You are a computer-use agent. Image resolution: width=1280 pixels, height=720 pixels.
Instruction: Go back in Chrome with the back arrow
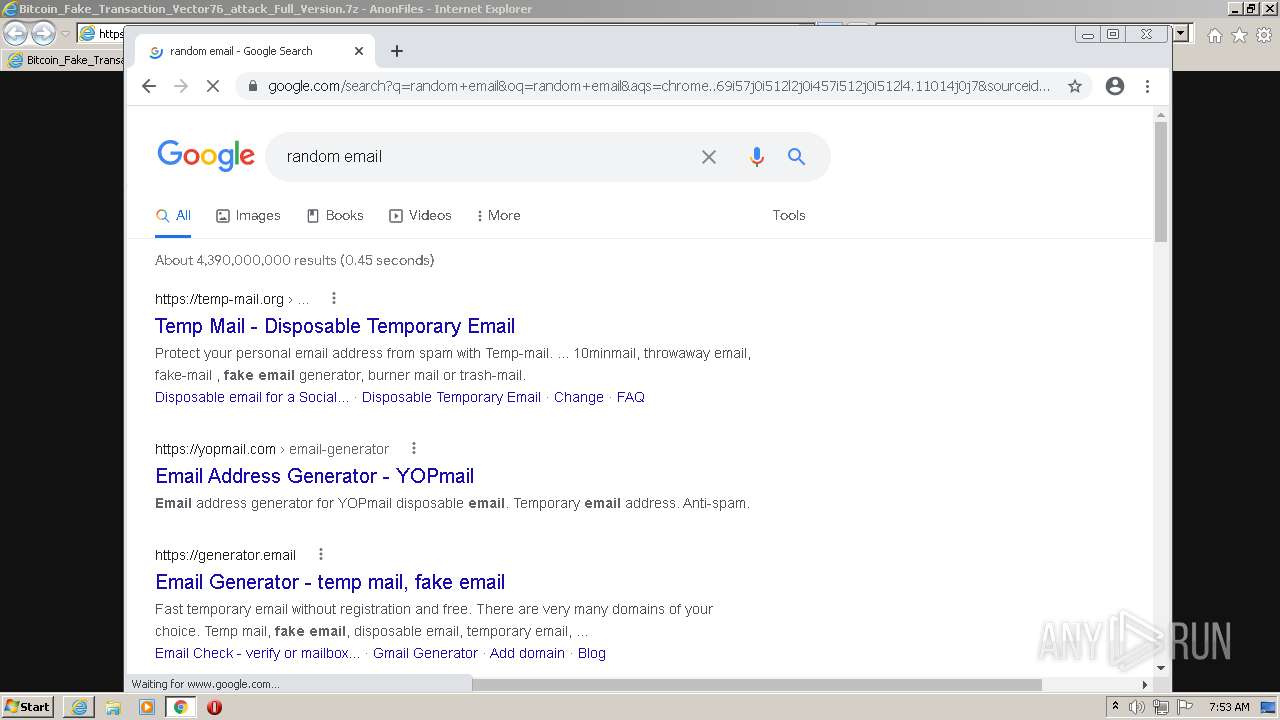point(149,86)
